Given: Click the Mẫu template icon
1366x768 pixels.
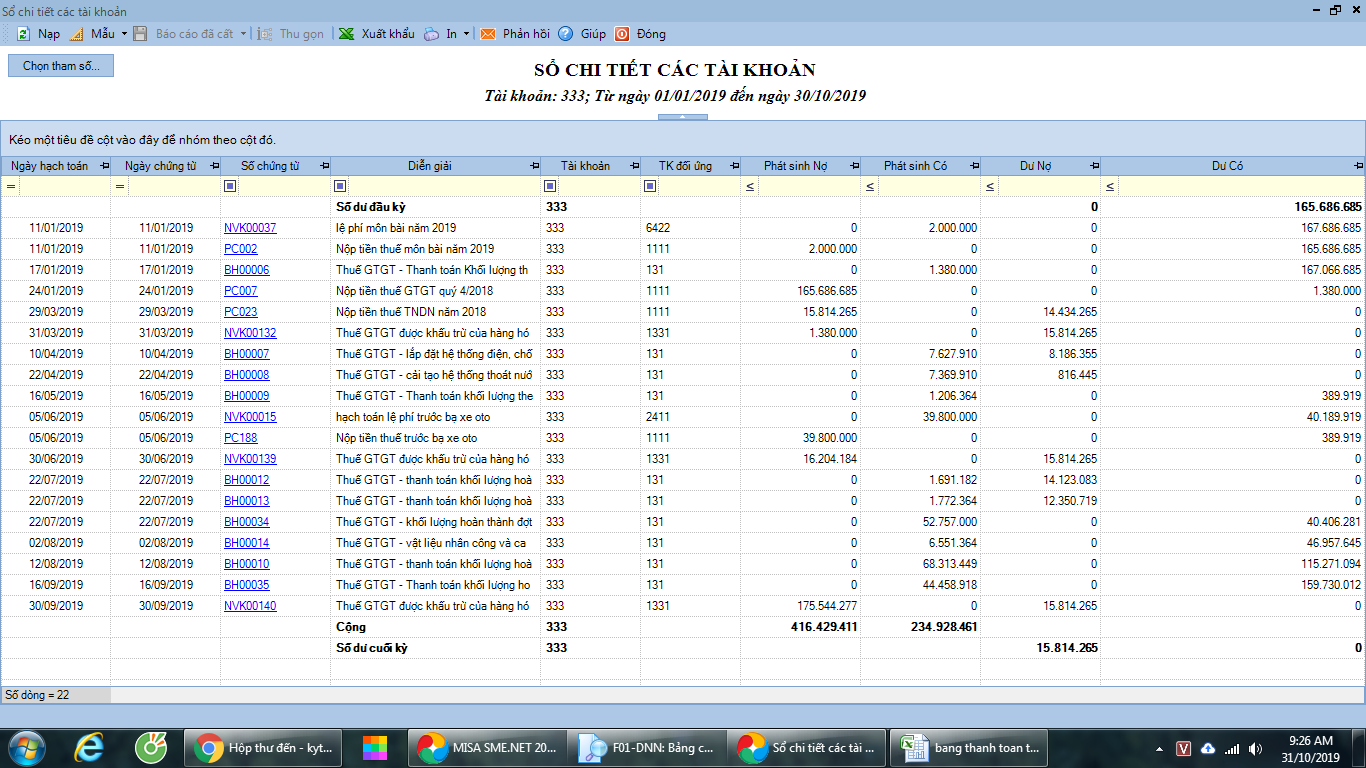Looking at the screenshot, I should click(x=76, y=33).
